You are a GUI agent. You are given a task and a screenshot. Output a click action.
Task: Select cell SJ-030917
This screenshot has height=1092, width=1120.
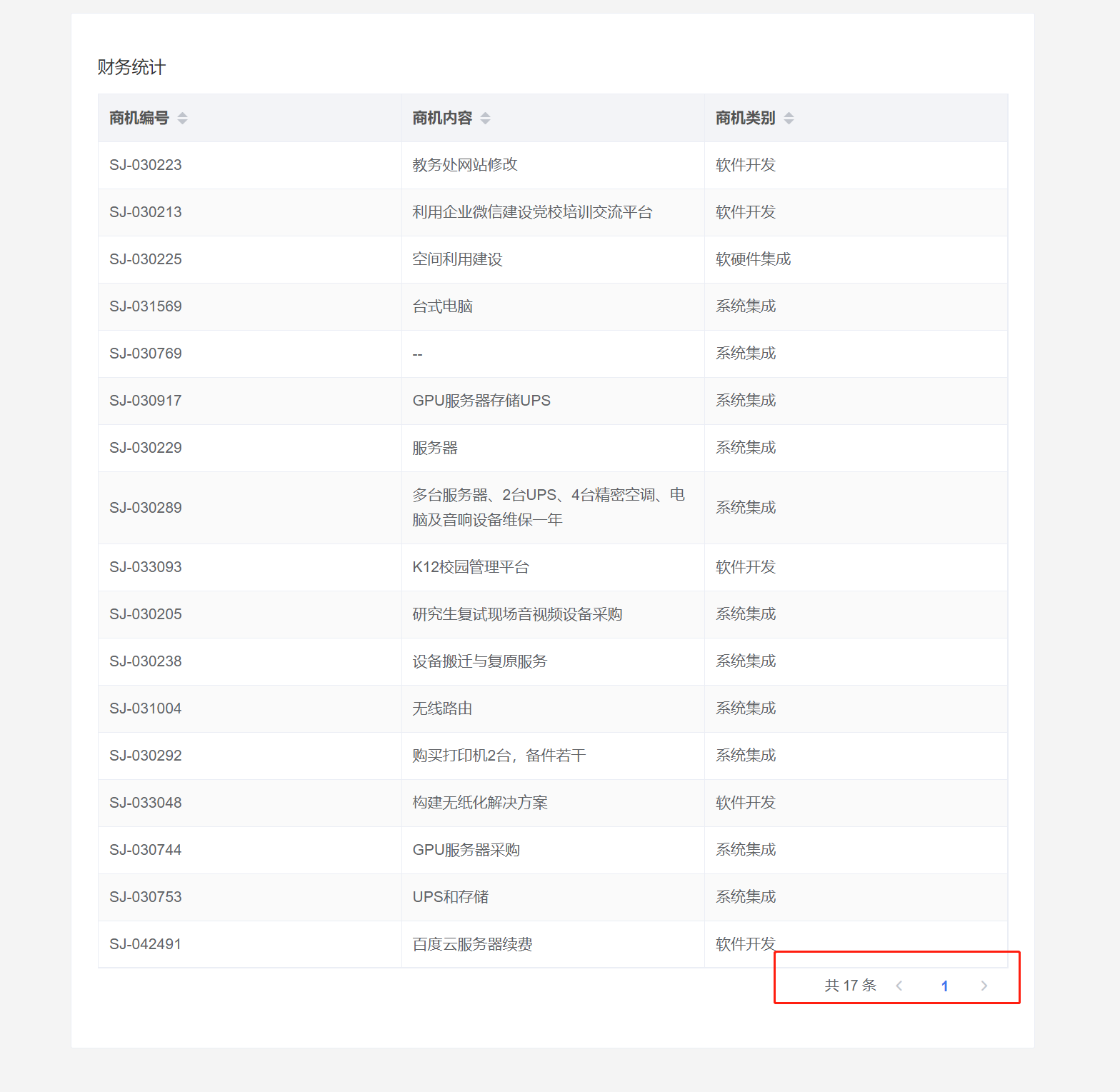pyautogui.click(x=250, y=401)
